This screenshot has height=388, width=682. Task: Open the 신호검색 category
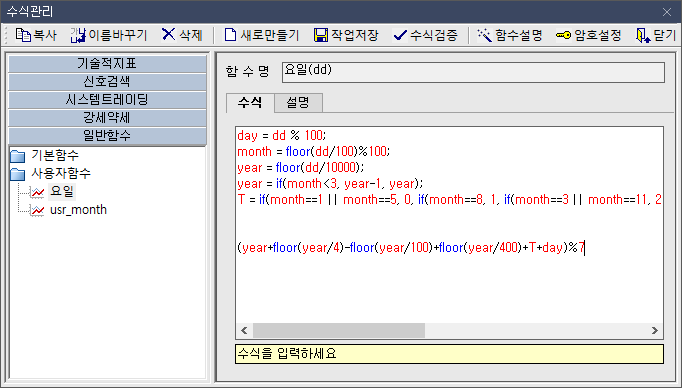(x=107, y=82)
